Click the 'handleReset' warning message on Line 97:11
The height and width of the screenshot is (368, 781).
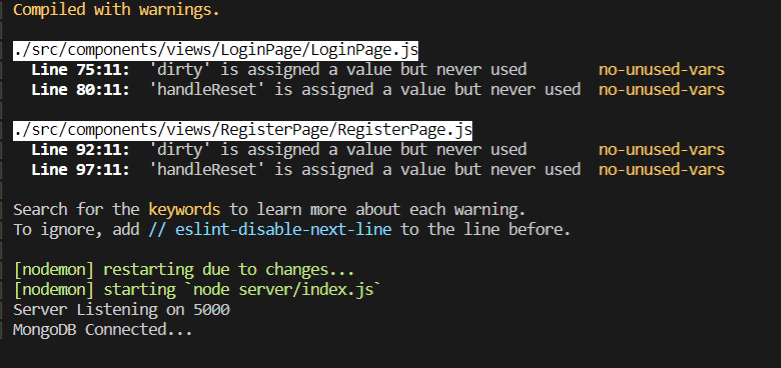click(x=365, y=169)
